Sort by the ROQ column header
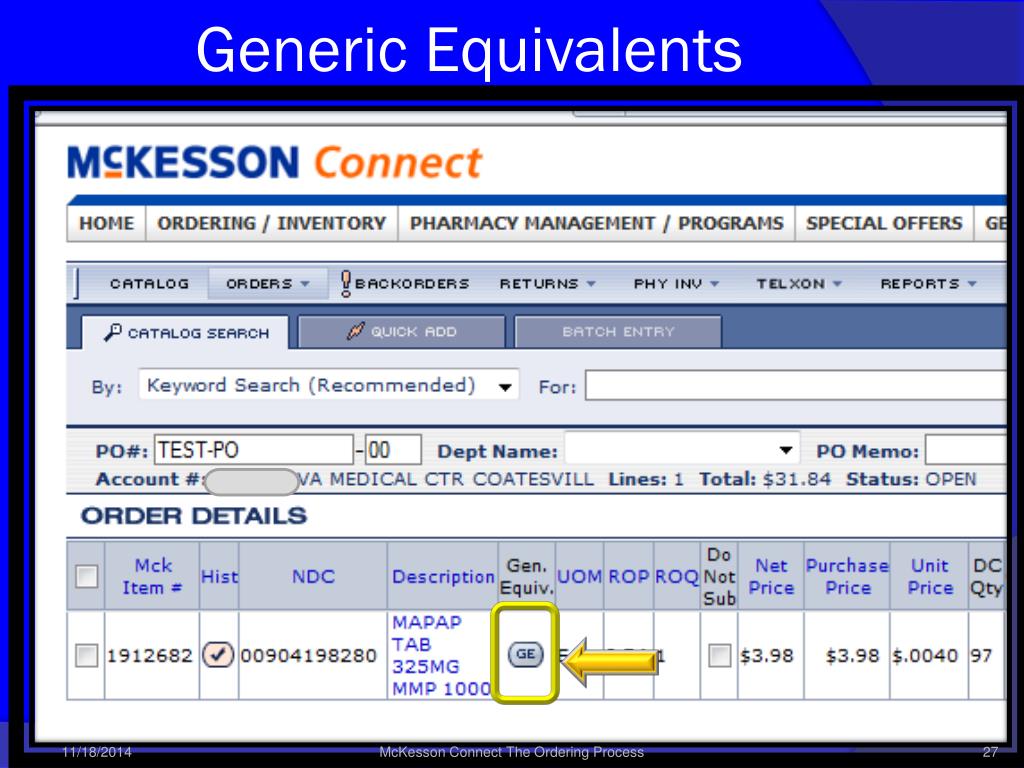The width and height of the screenshot is (1024, 768). click(677, 577)
